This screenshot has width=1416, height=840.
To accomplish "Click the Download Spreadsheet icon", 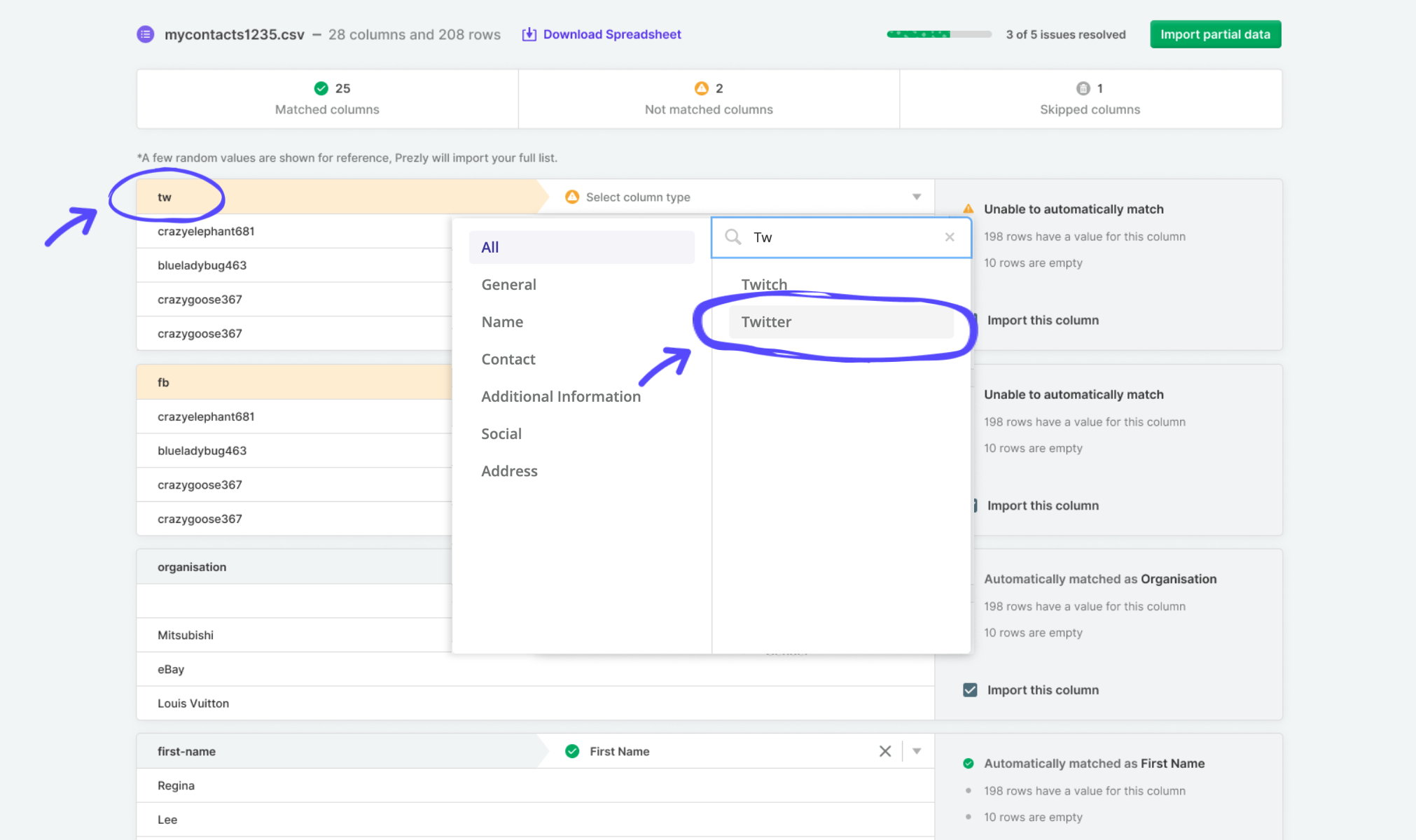I will (529, 34).
